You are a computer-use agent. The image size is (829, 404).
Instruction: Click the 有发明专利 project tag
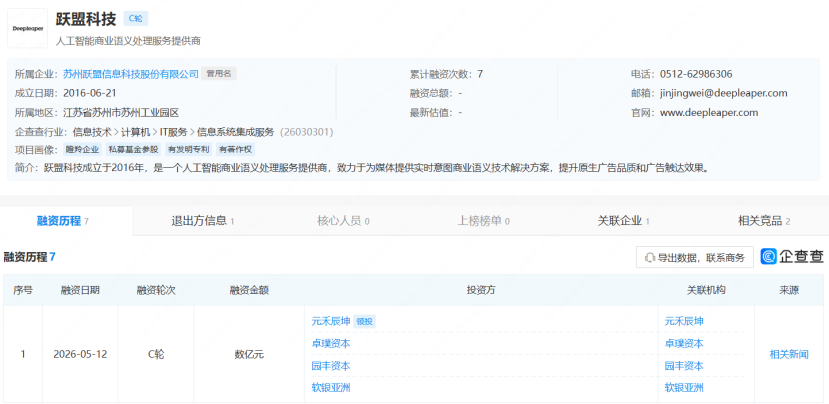(189, 150)
